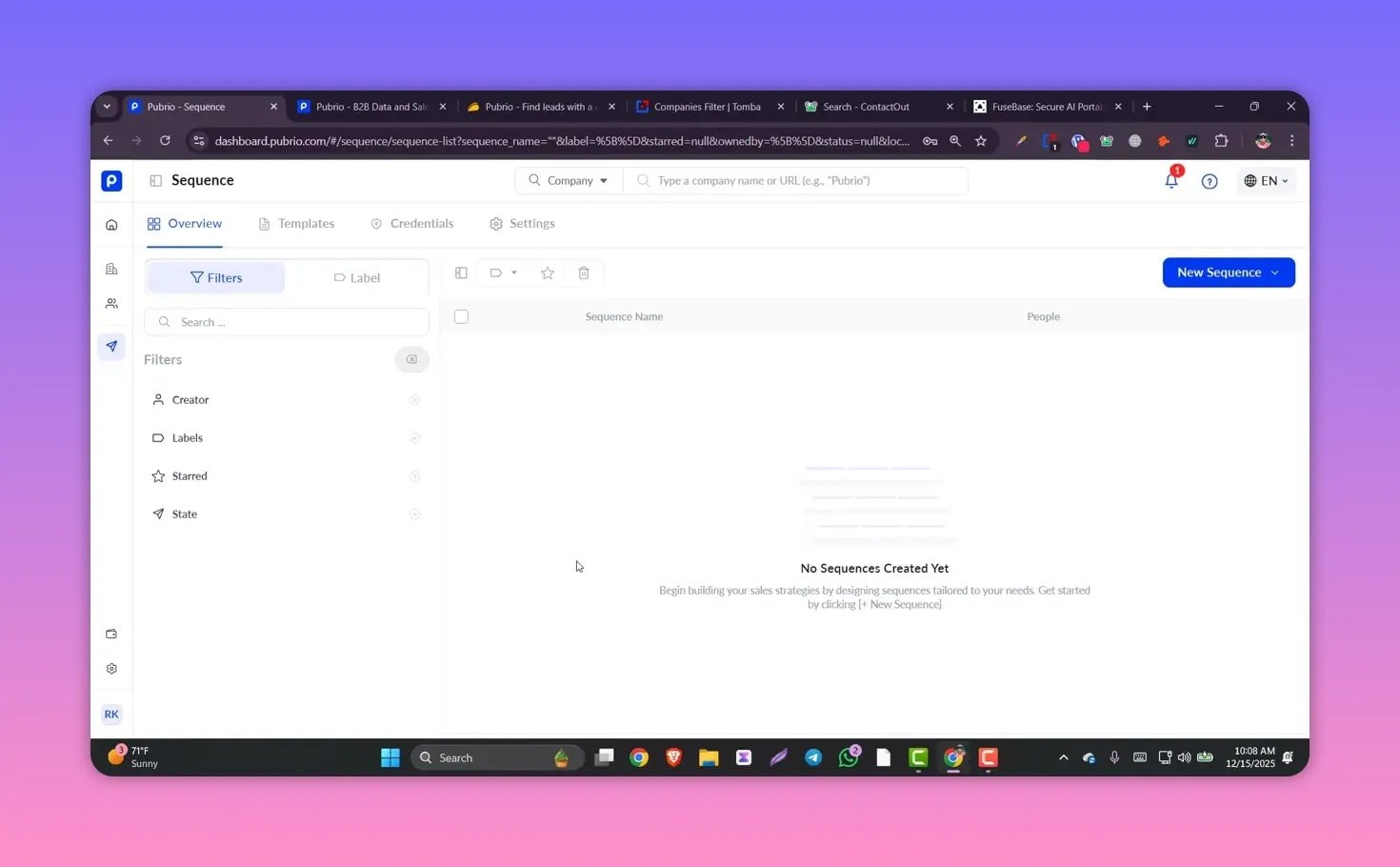Switch to the Label toggle view
The height and width of the screenshot is (867, 1400).
[x=357, y=278]
